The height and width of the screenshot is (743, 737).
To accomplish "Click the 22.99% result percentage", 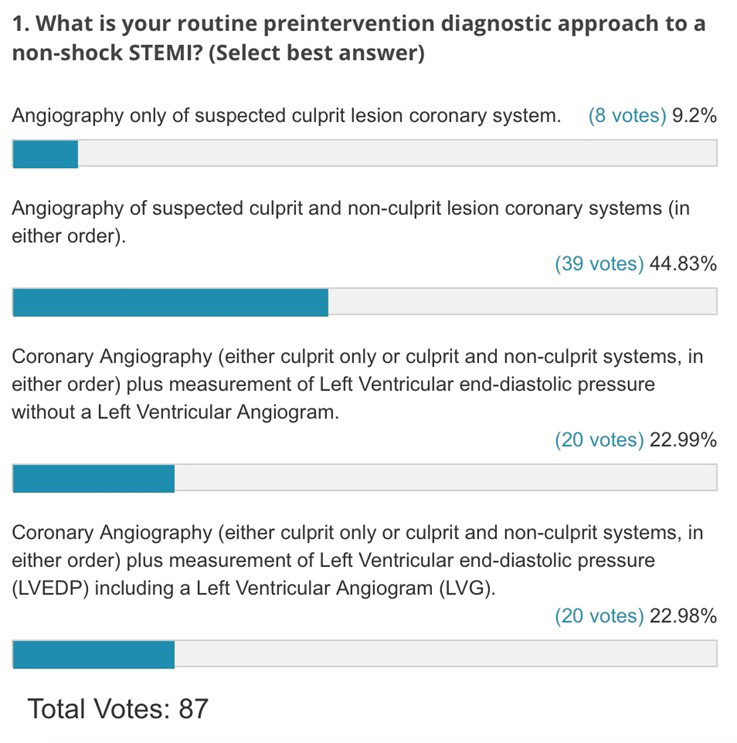I will 682,440.
